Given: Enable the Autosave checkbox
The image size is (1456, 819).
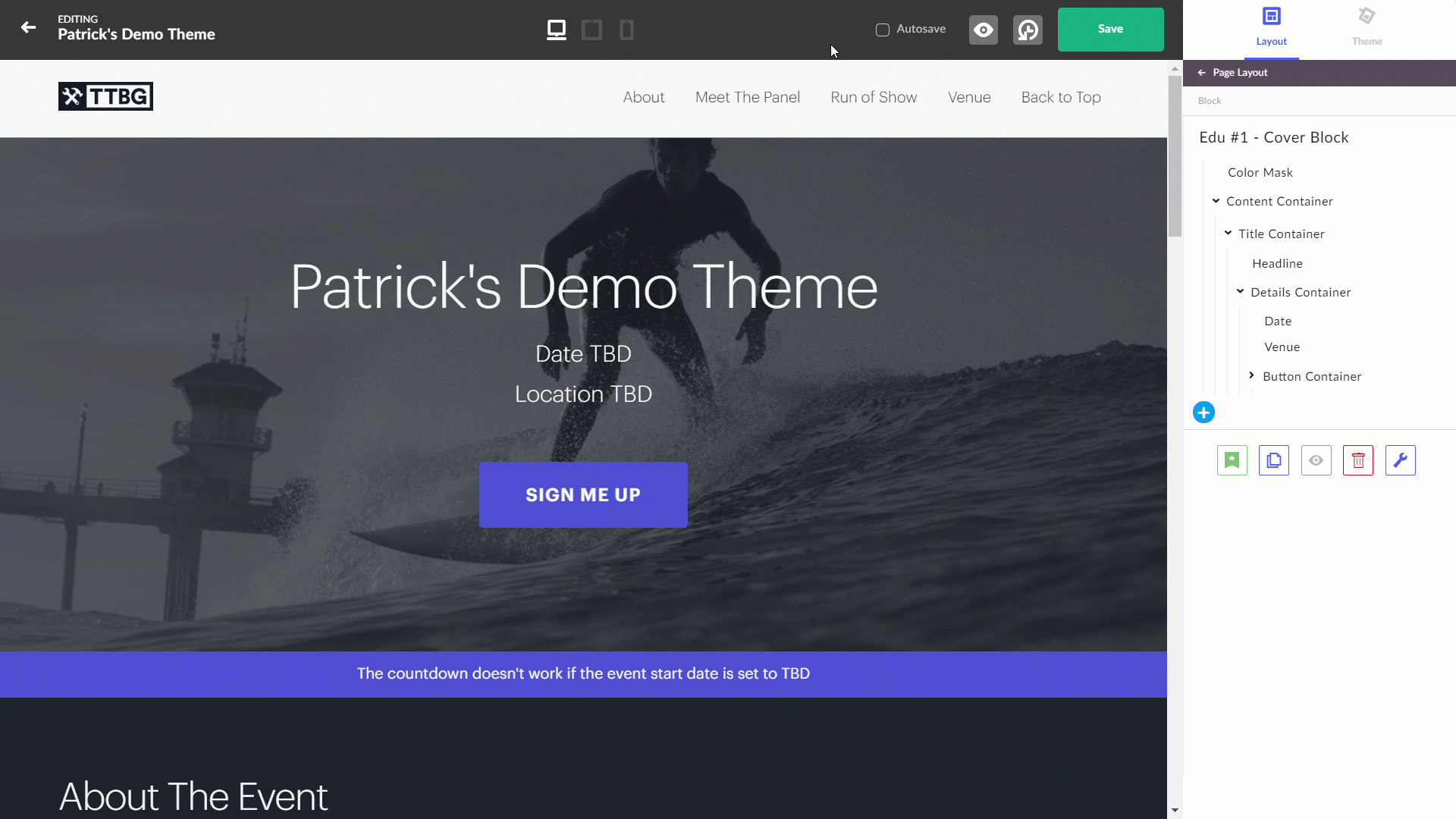Looking at the screenshot, I should coord(883,30).
